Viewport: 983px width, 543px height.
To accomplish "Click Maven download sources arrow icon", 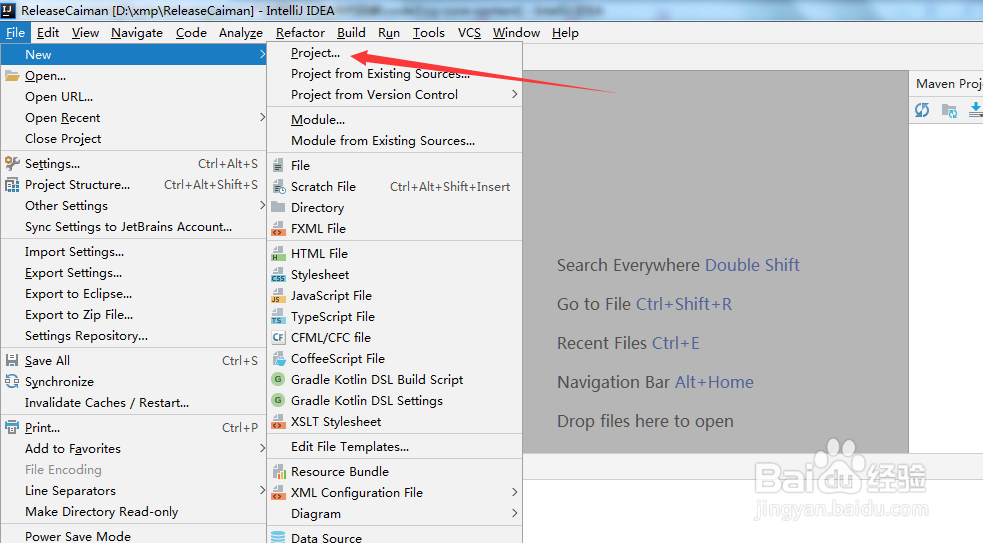I will click(x=975, y=110).
